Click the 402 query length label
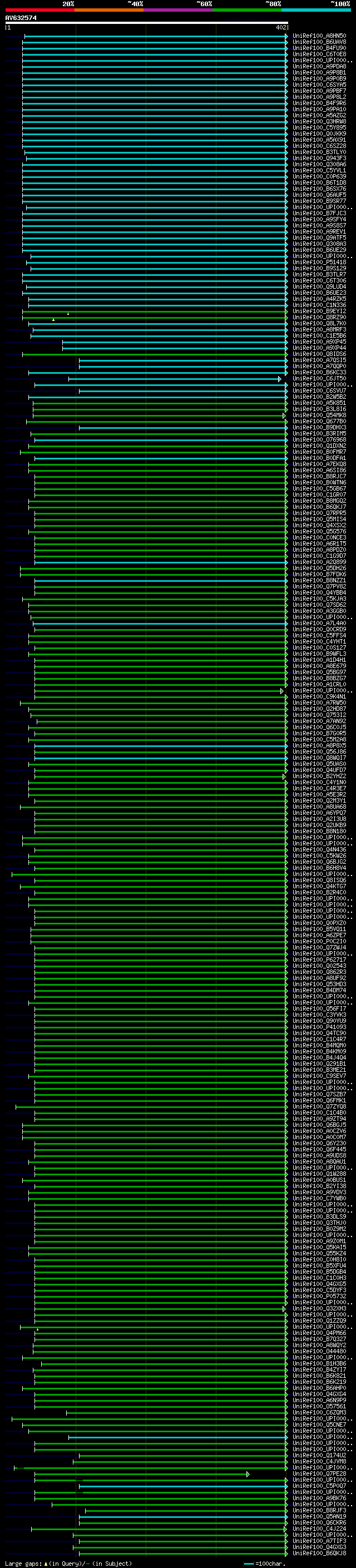 tap(280, 27)
